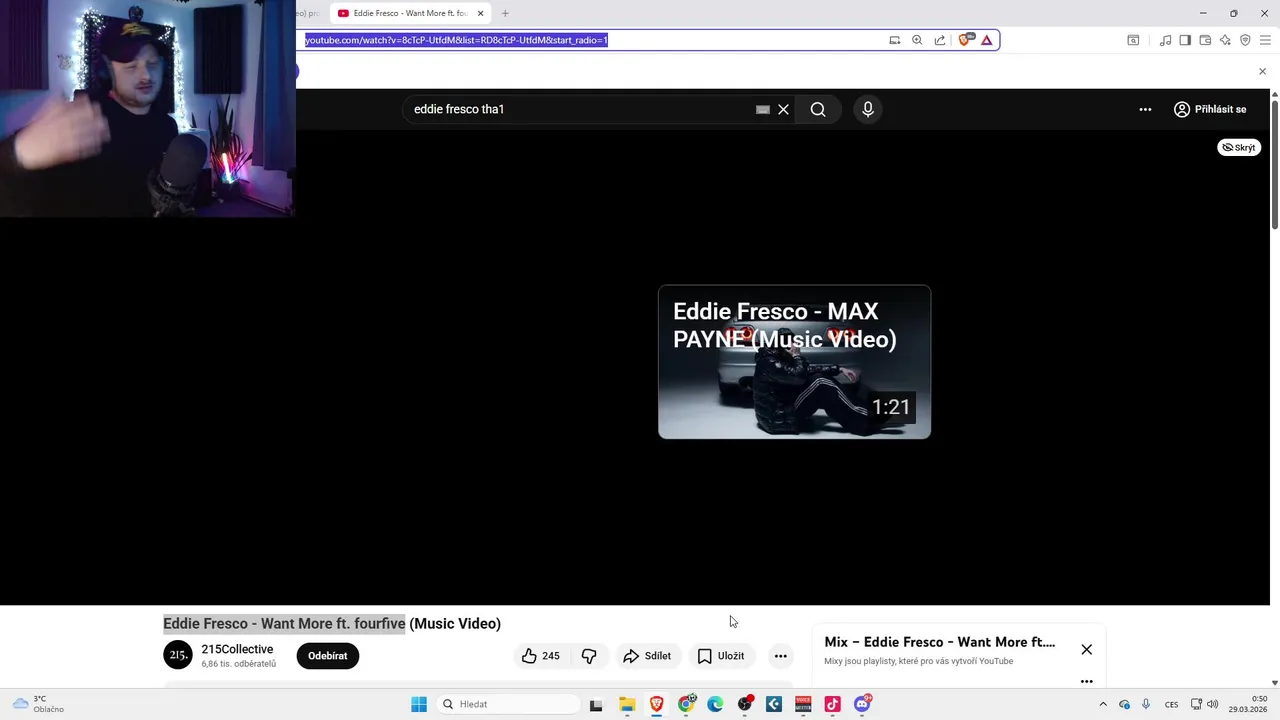Open Brave Rewards triangle icon
Screen dimensions: 1280x720
click(986, 40)
